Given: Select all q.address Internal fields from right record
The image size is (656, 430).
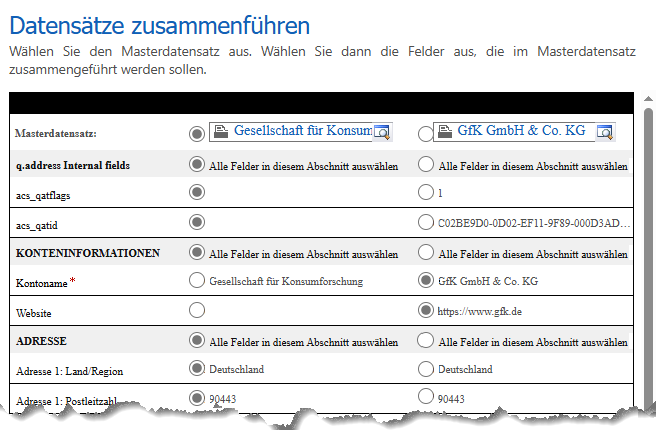Looking at the screenshot, I should click(425, 165).
